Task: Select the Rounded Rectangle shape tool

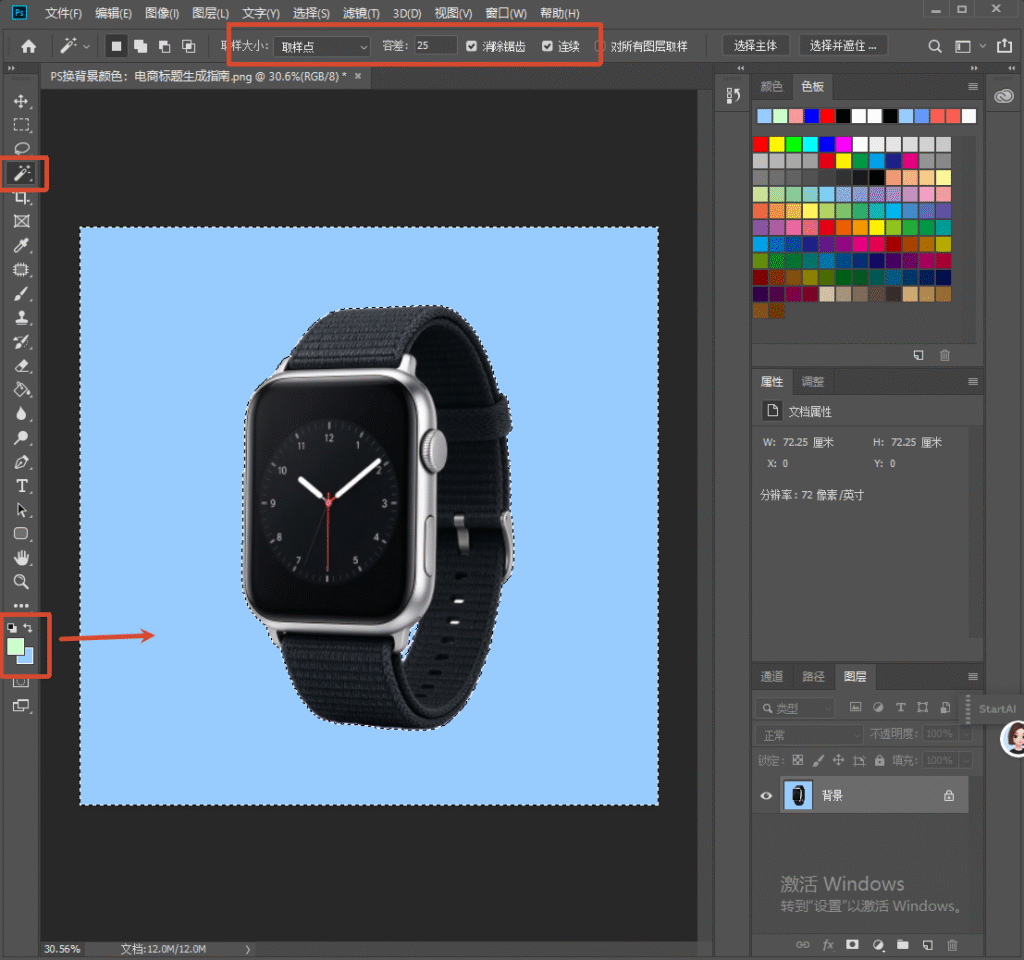Action: pyautogui.click(x=22, y=534)
